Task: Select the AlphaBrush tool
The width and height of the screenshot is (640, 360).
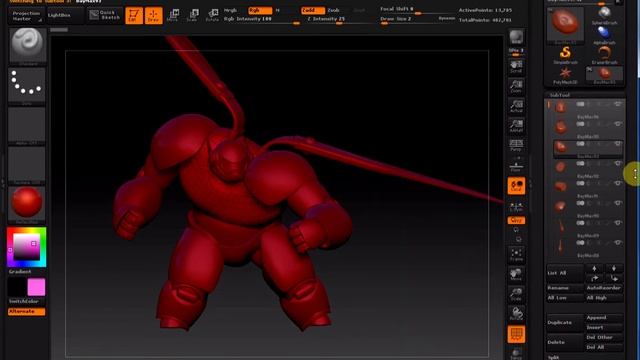Action: pos(604,35)
